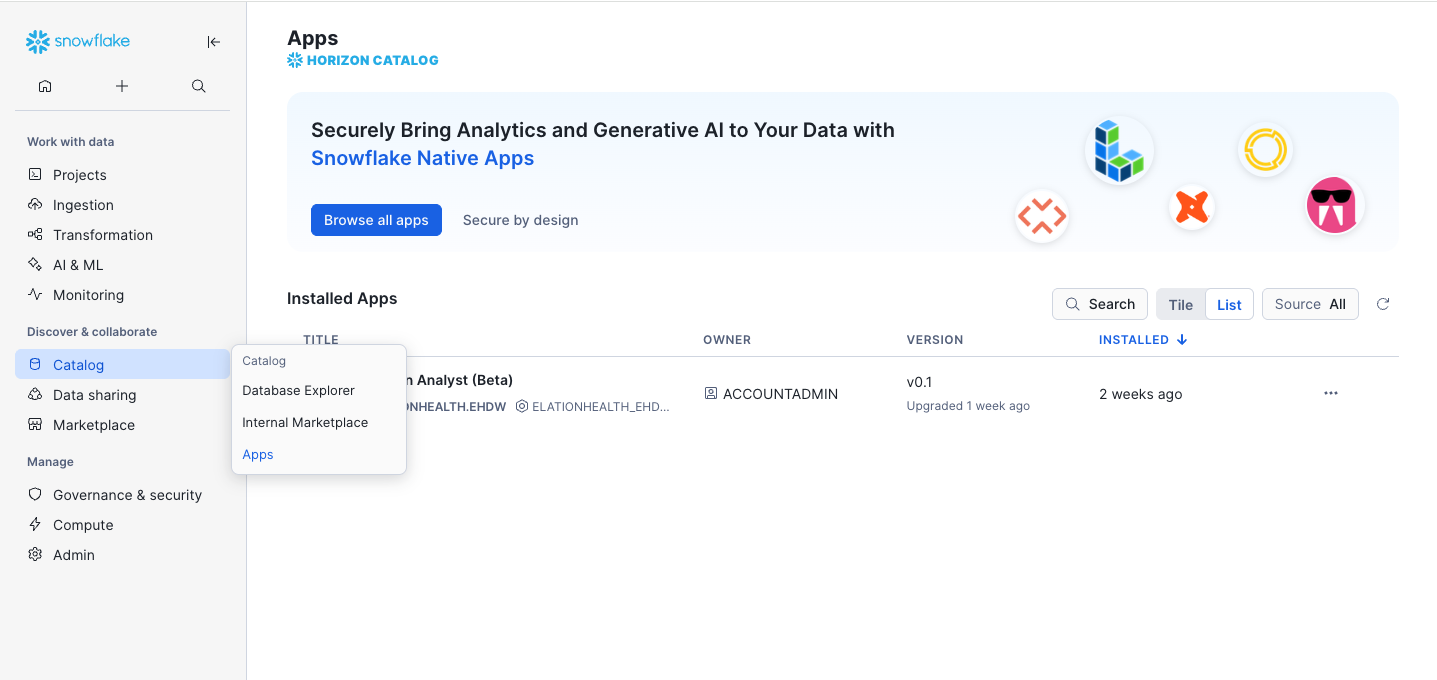Click the Horizon Catalog snowflake icon
Image resolution: width=1437 pixels, height=680 pixels.
pyautogui.click(x=295, y=60)
